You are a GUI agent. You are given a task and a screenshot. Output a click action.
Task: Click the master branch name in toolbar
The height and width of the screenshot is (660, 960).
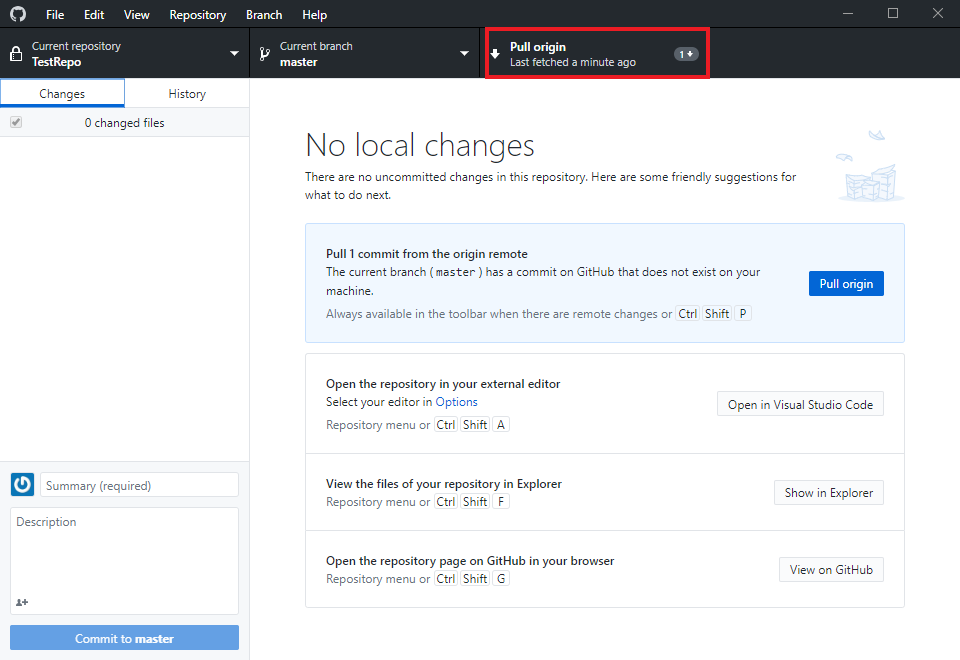(x=299, y=62)
